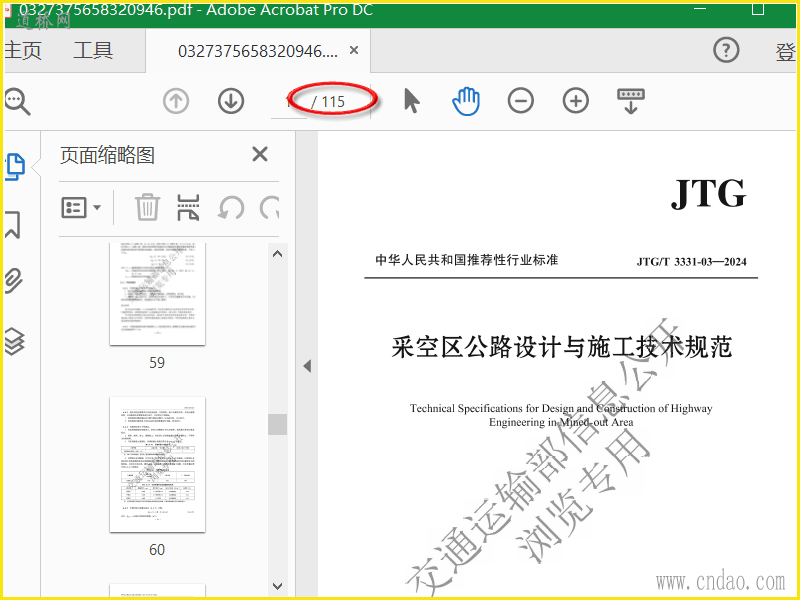This screenshot has width=800, height=600.
Task: Minimize the Acrobat window
Action: (x=701, y=9)
